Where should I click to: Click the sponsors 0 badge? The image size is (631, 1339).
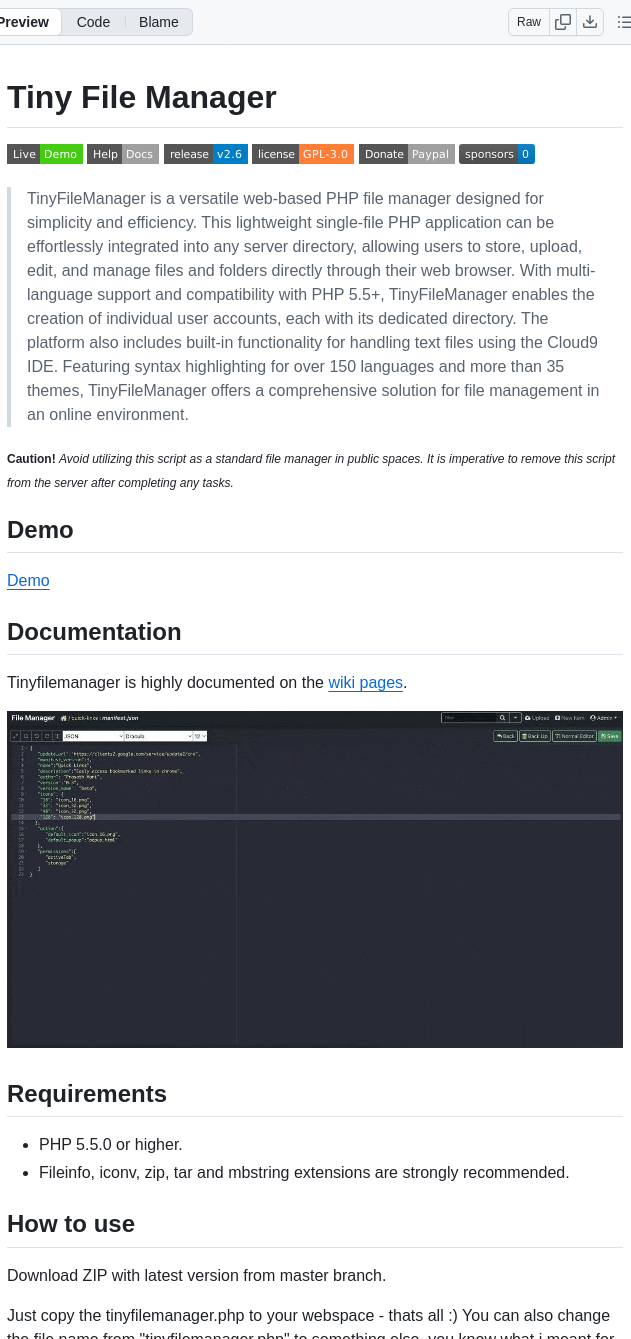(497, 154)
